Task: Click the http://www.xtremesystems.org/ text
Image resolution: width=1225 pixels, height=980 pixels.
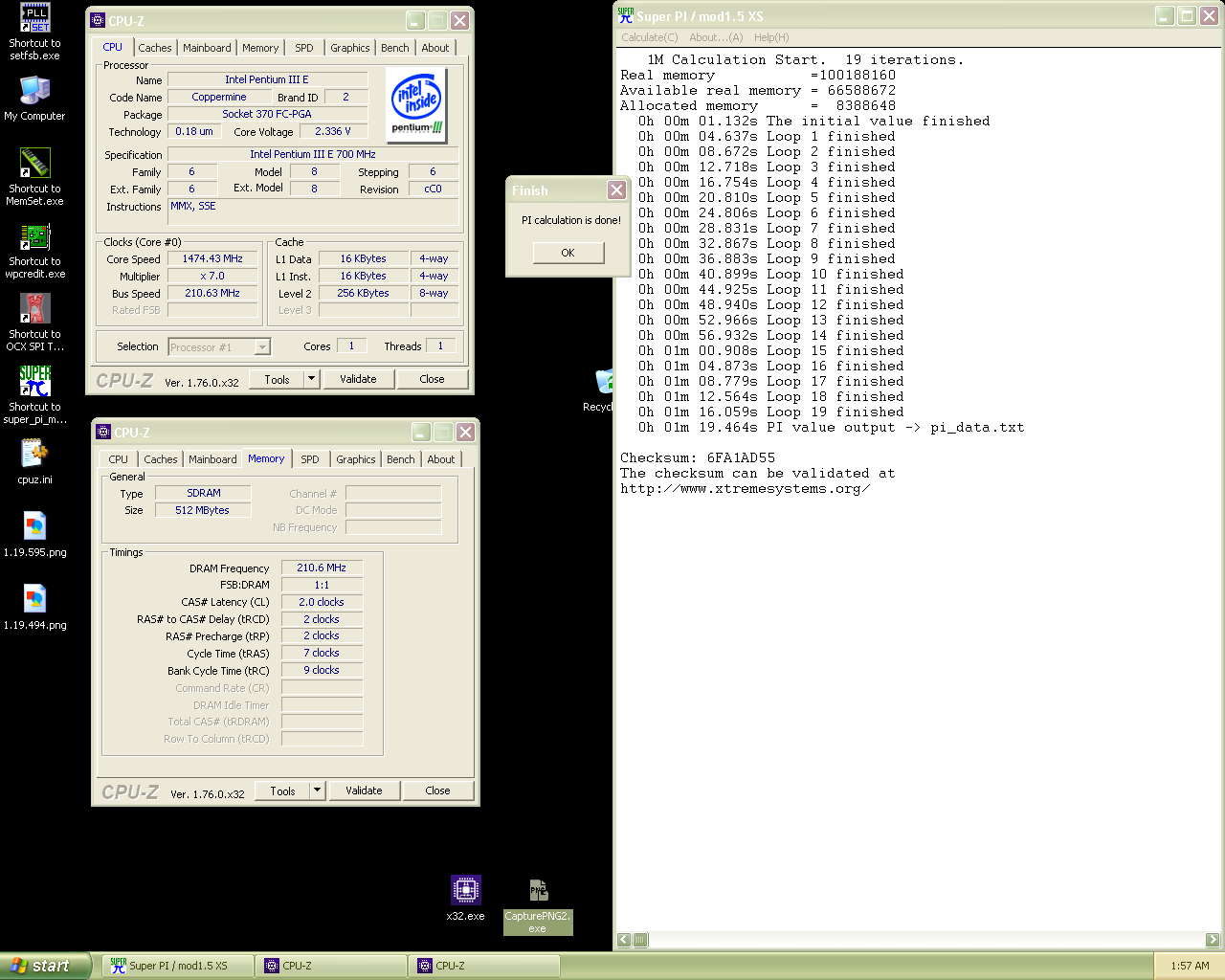Action: tap(746, 489)
